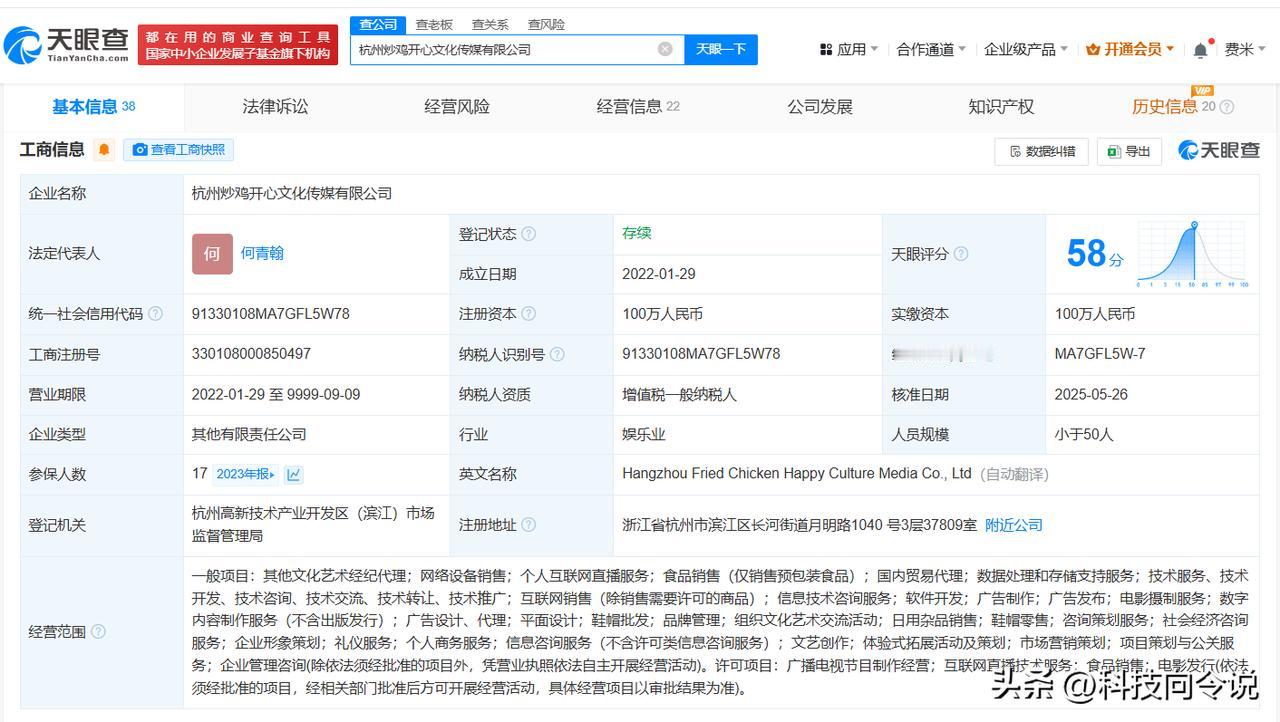Click the 数据纠错 button
This screenshot has width=1280, height=722.
tap(1041, 151)
